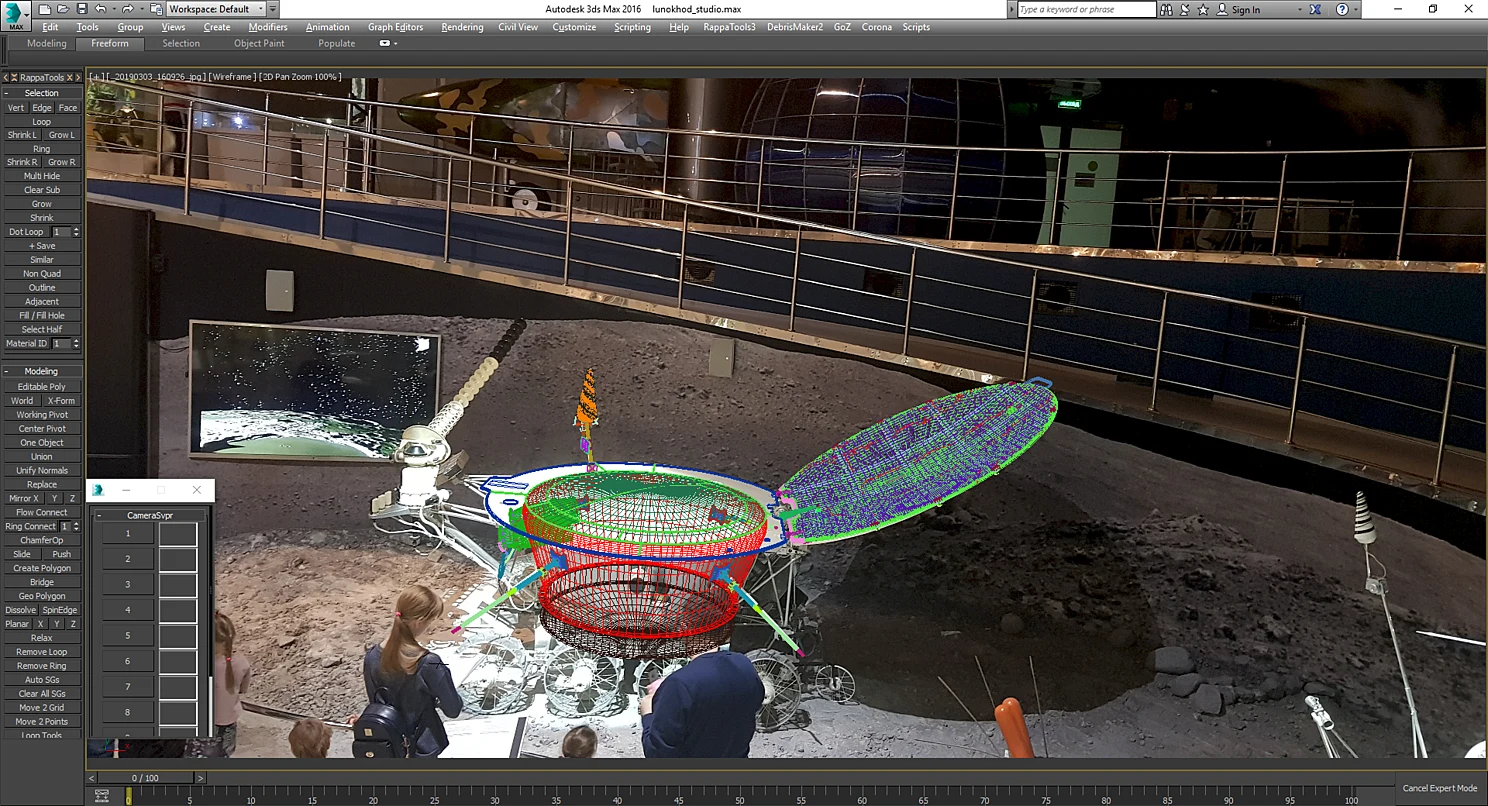Open the Favorites star icon
Viewport: 1488px width, 806px height.
(x=1203, y=9)
